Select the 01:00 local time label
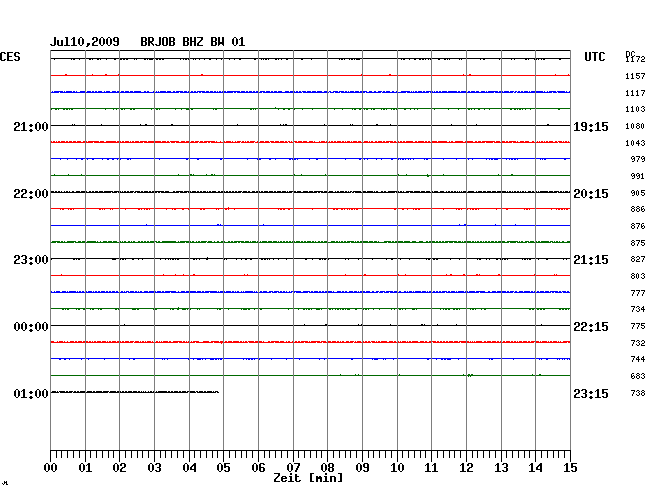Viewport: 650px width, 494px height. pyautogui.click(x=31, y=393)
